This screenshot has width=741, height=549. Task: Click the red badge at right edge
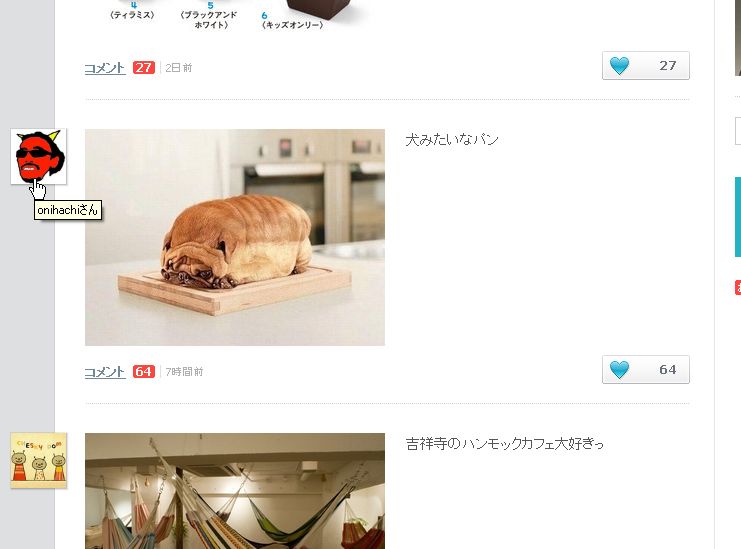(738, 287)
